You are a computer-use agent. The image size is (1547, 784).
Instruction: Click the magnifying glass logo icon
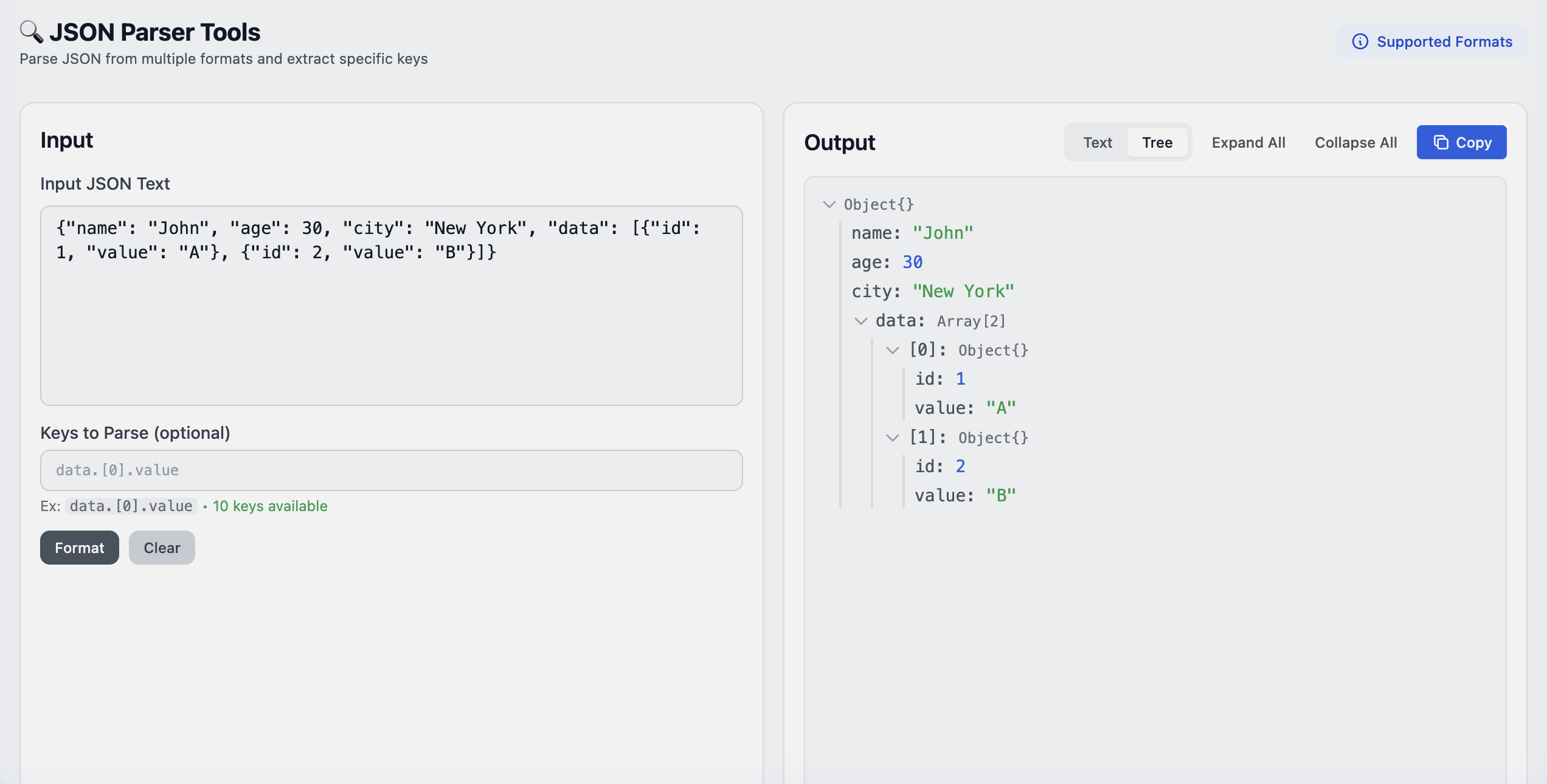[x=31, y=32]
